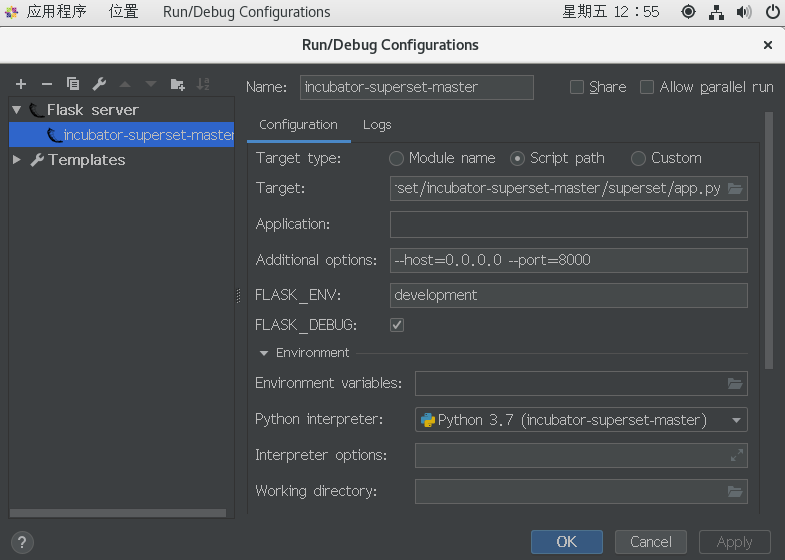Open the network status tray icon
The image size is (785, 560).
click(716, 12)
